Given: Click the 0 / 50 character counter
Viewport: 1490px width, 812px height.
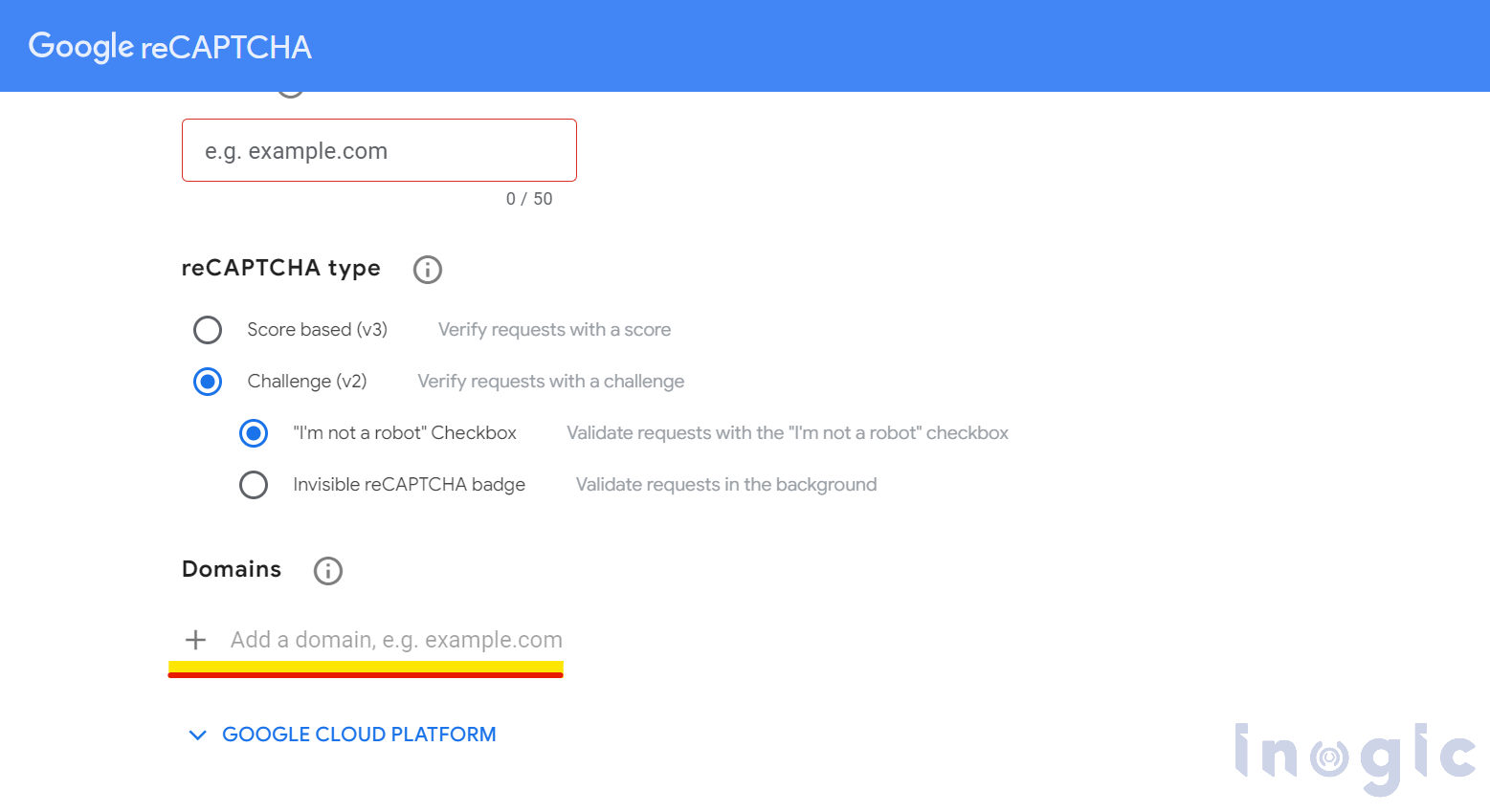Looking at the screenshot, I should 529,199.
